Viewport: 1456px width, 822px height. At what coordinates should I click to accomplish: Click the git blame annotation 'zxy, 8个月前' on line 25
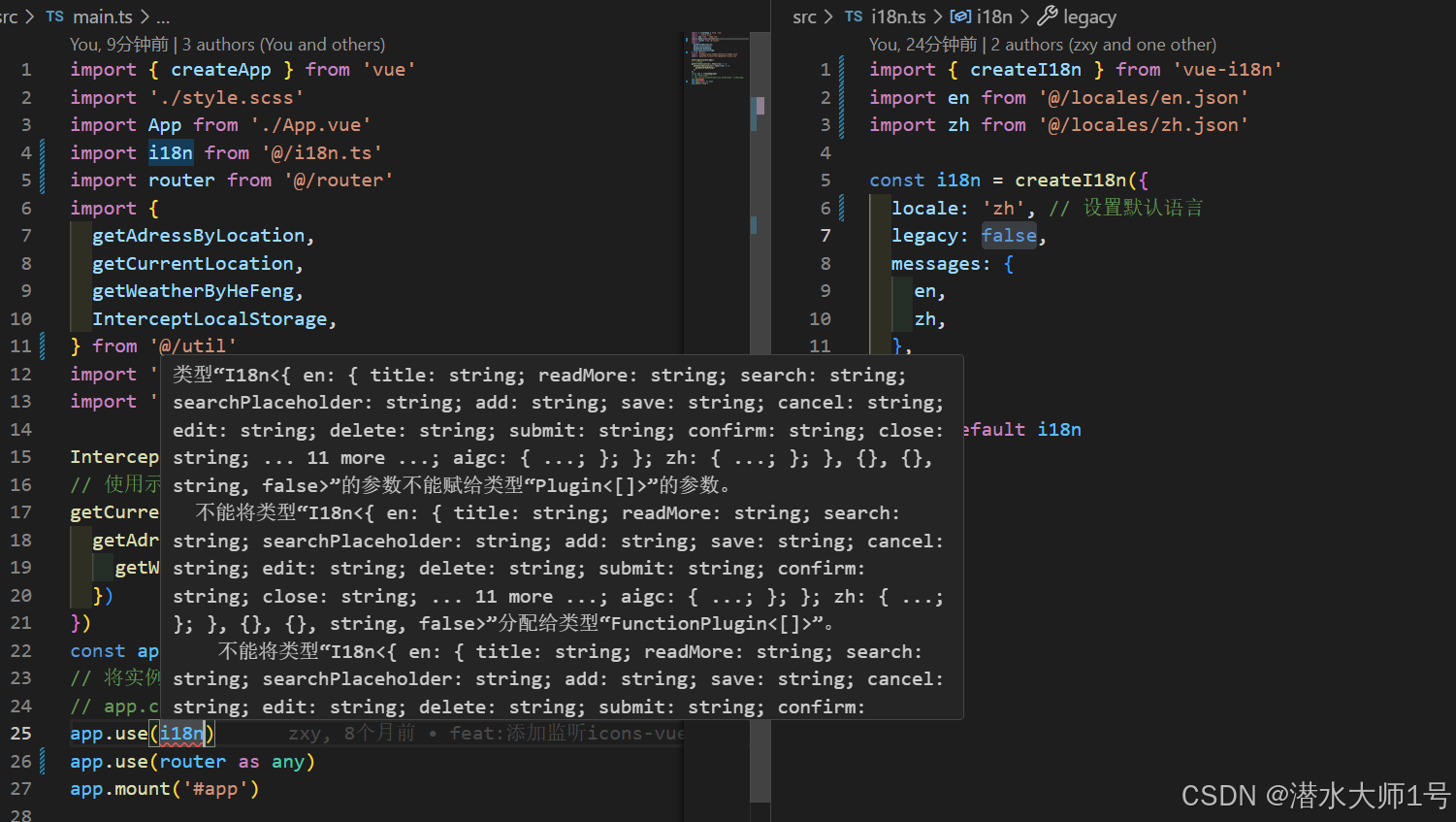(x=351, y=734)
